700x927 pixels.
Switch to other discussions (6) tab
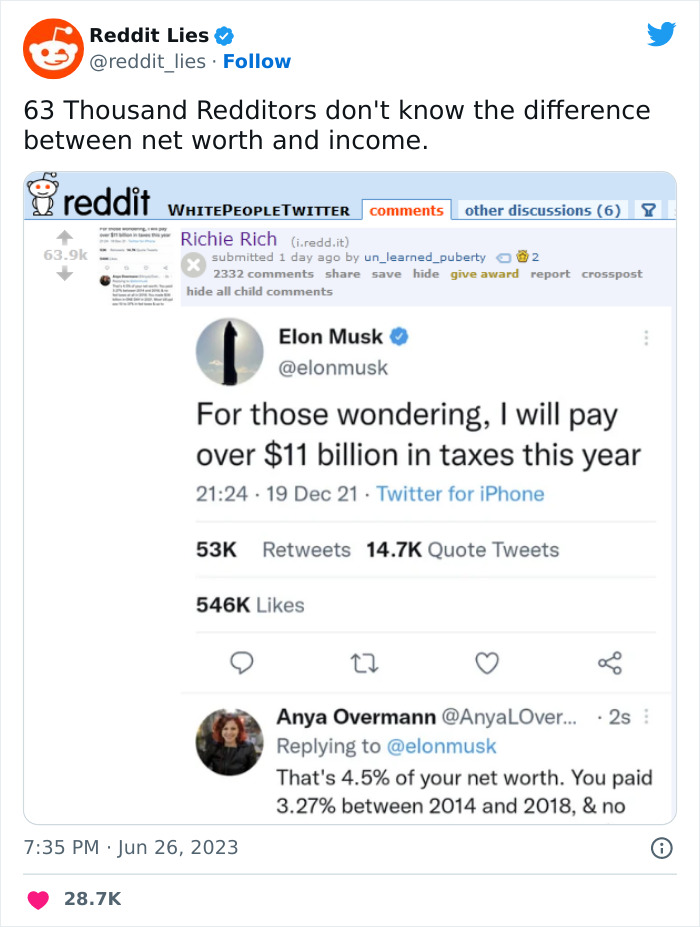[542, 210]
